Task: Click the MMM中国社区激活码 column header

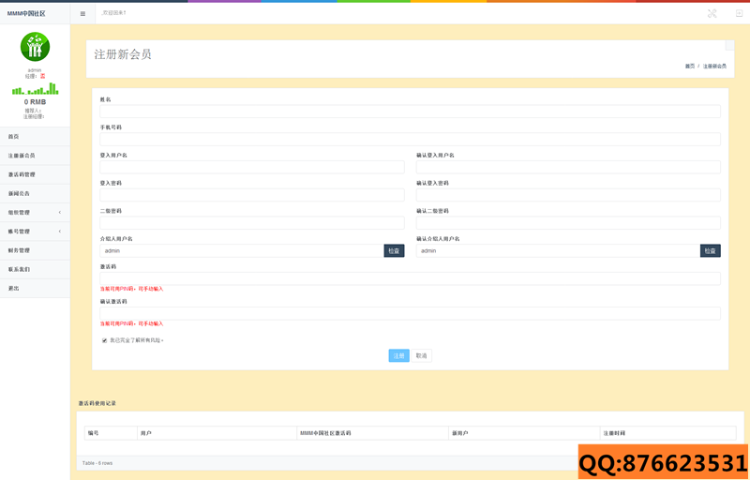Action: pos(373,433)
